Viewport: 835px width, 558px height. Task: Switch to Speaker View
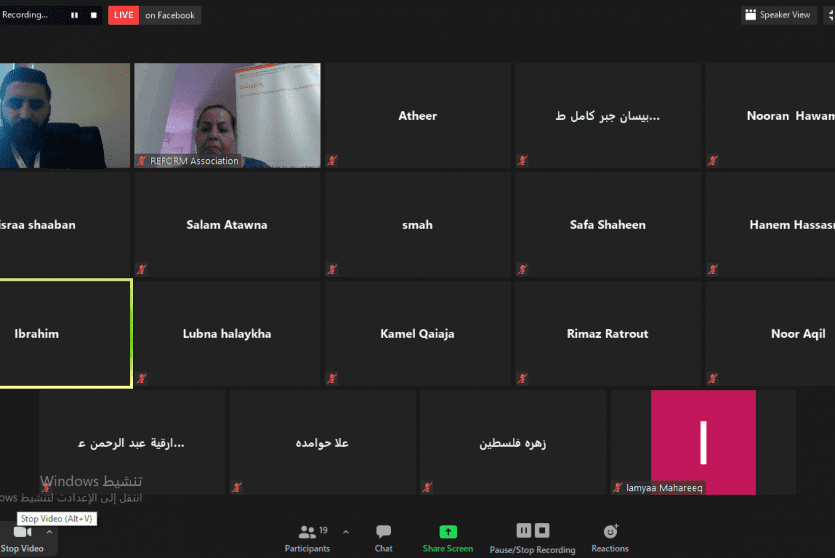click(777, 15)
